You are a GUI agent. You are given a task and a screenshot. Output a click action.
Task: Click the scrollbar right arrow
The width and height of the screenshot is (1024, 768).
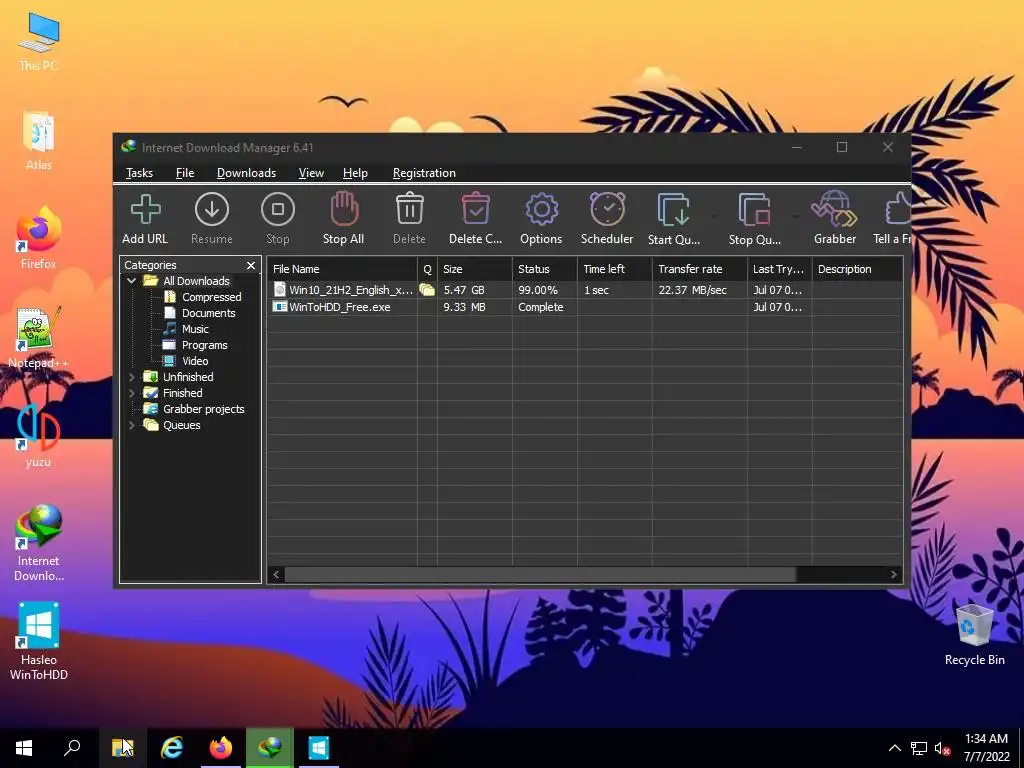pos(893,575)
